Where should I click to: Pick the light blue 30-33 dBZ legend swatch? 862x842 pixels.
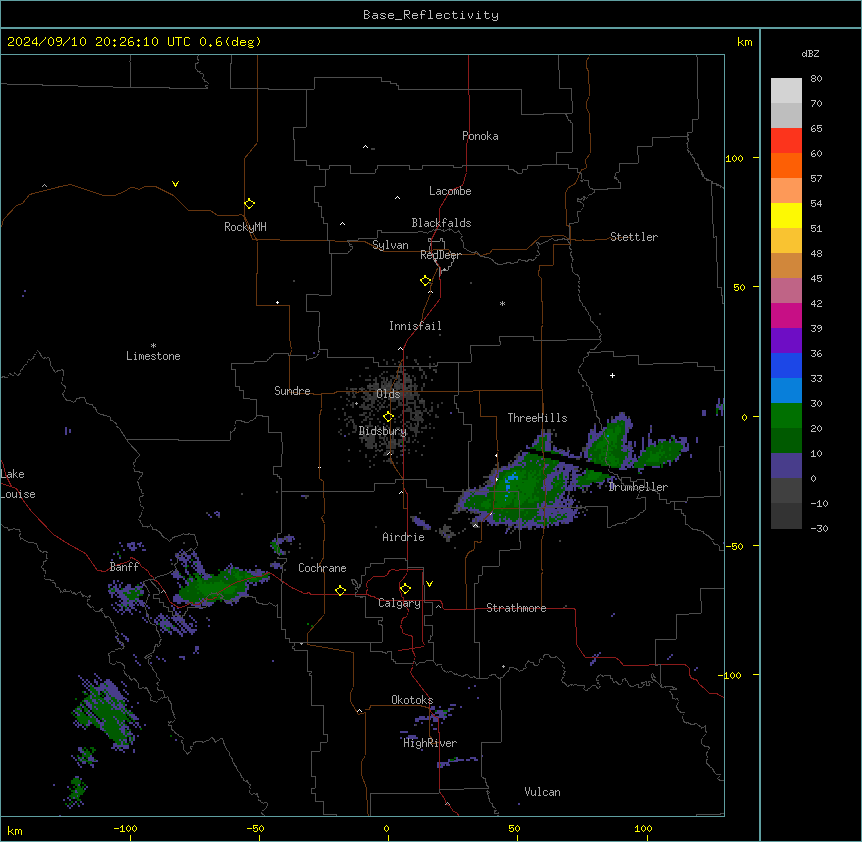[786, 390]
